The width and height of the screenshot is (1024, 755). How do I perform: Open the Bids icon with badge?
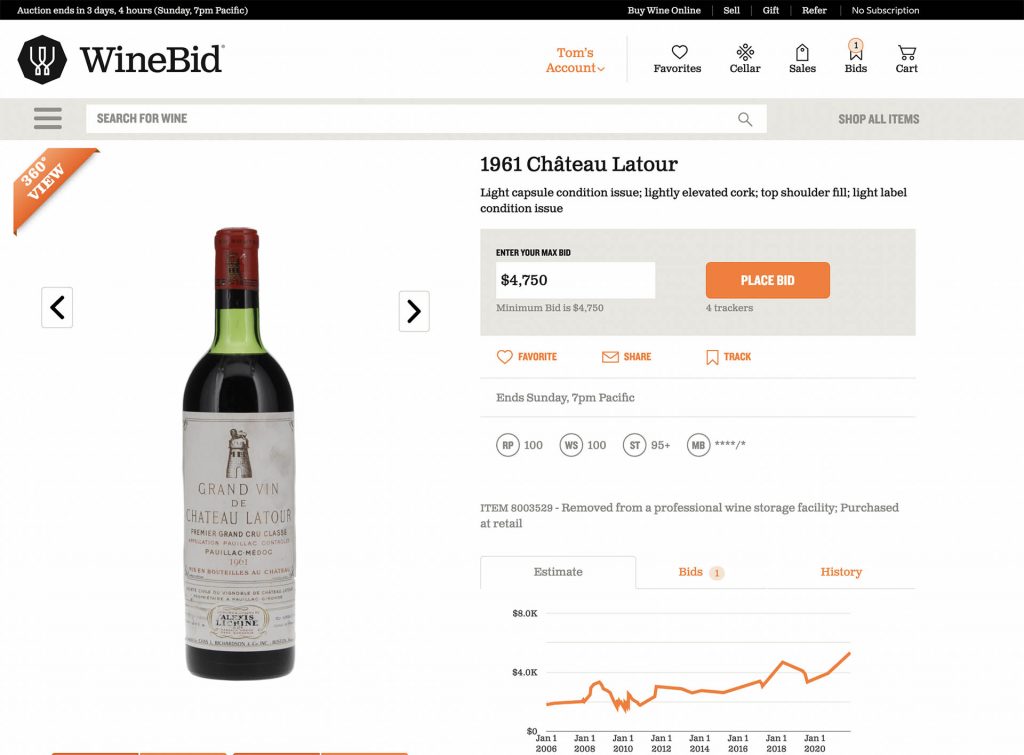pyautogui.click(x=856, y=54)
